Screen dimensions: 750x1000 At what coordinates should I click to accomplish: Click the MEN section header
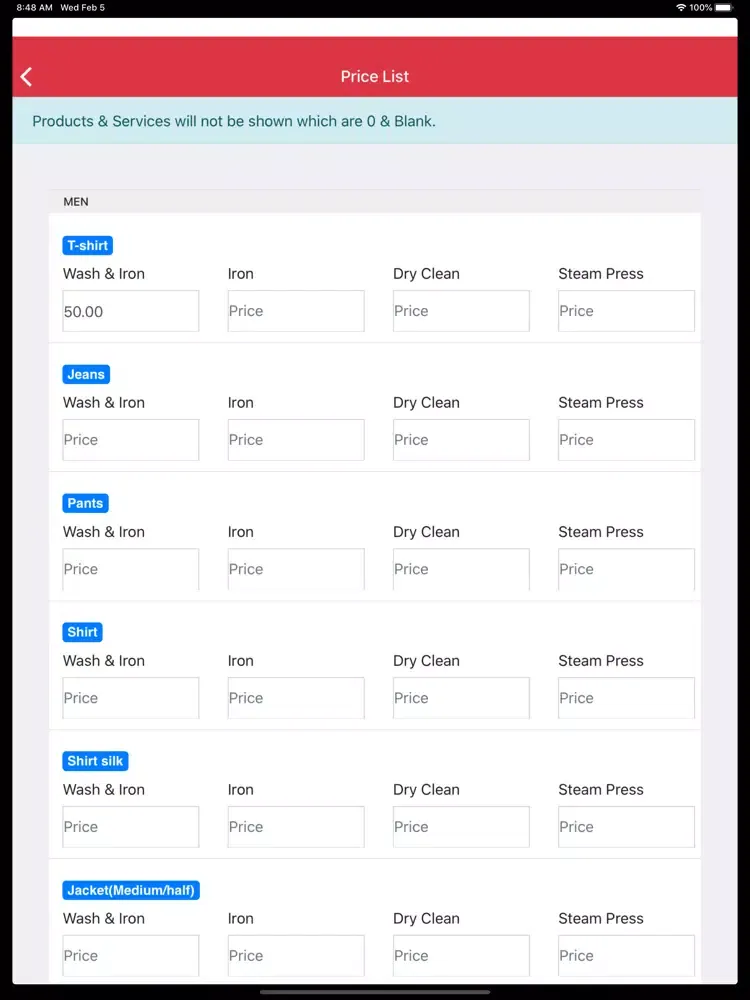click(x=76, y=202)
